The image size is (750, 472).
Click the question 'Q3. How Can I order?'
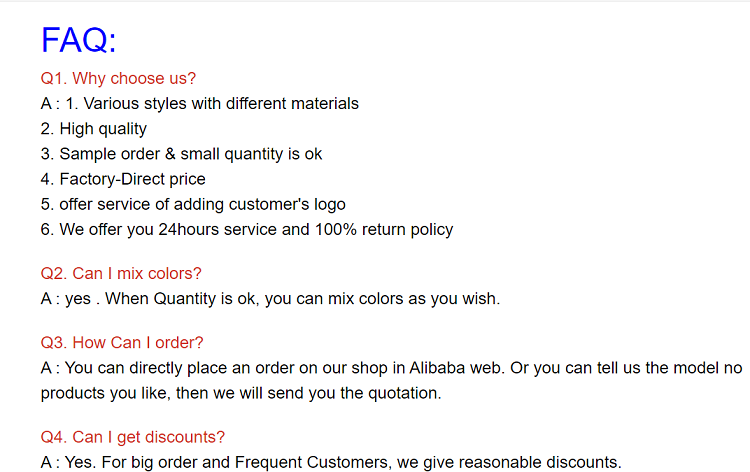click(x=122, y=342)
